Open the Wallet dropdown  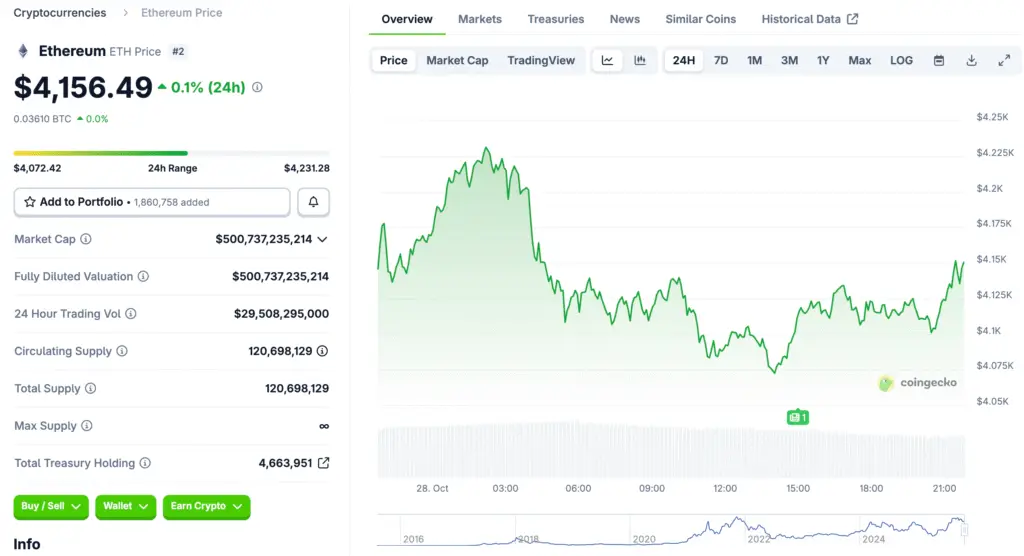(x=126, y=507)
